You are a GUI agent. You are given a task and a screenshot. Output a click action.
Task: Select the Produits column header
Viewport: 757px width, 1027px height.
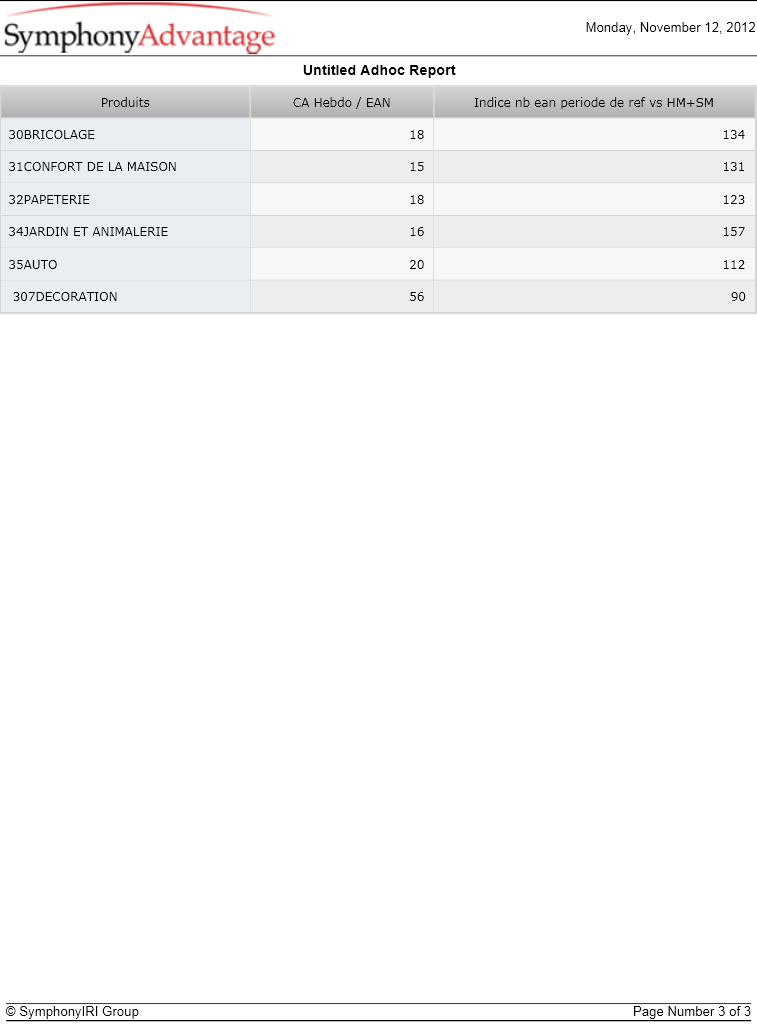125,102
